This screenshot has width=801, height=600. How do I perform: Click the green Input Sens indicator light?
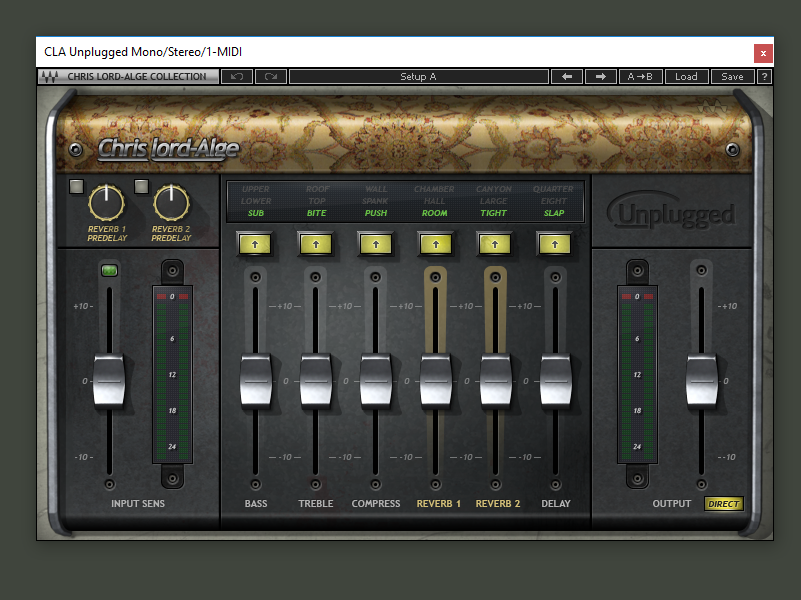[x=109, y=270]
